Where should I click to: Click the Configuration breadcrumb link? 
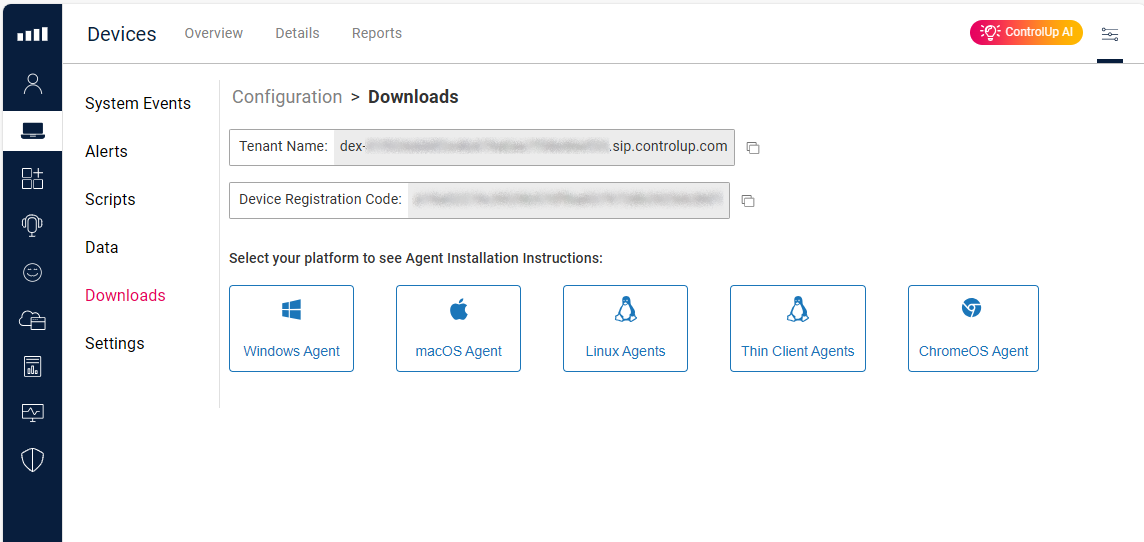pos(287,97)
